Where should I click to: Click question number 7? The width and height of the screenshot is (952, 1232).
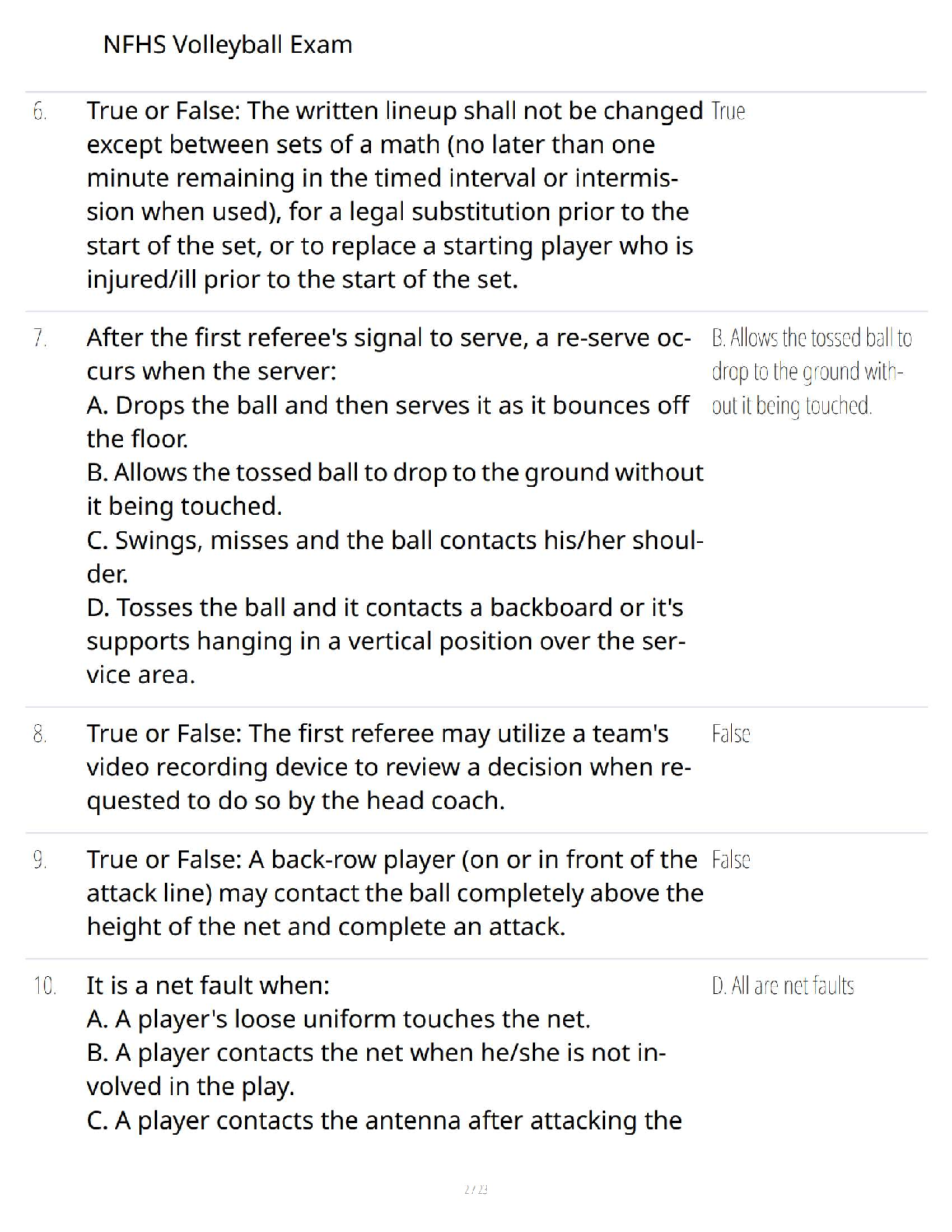(x=40, y=338)
